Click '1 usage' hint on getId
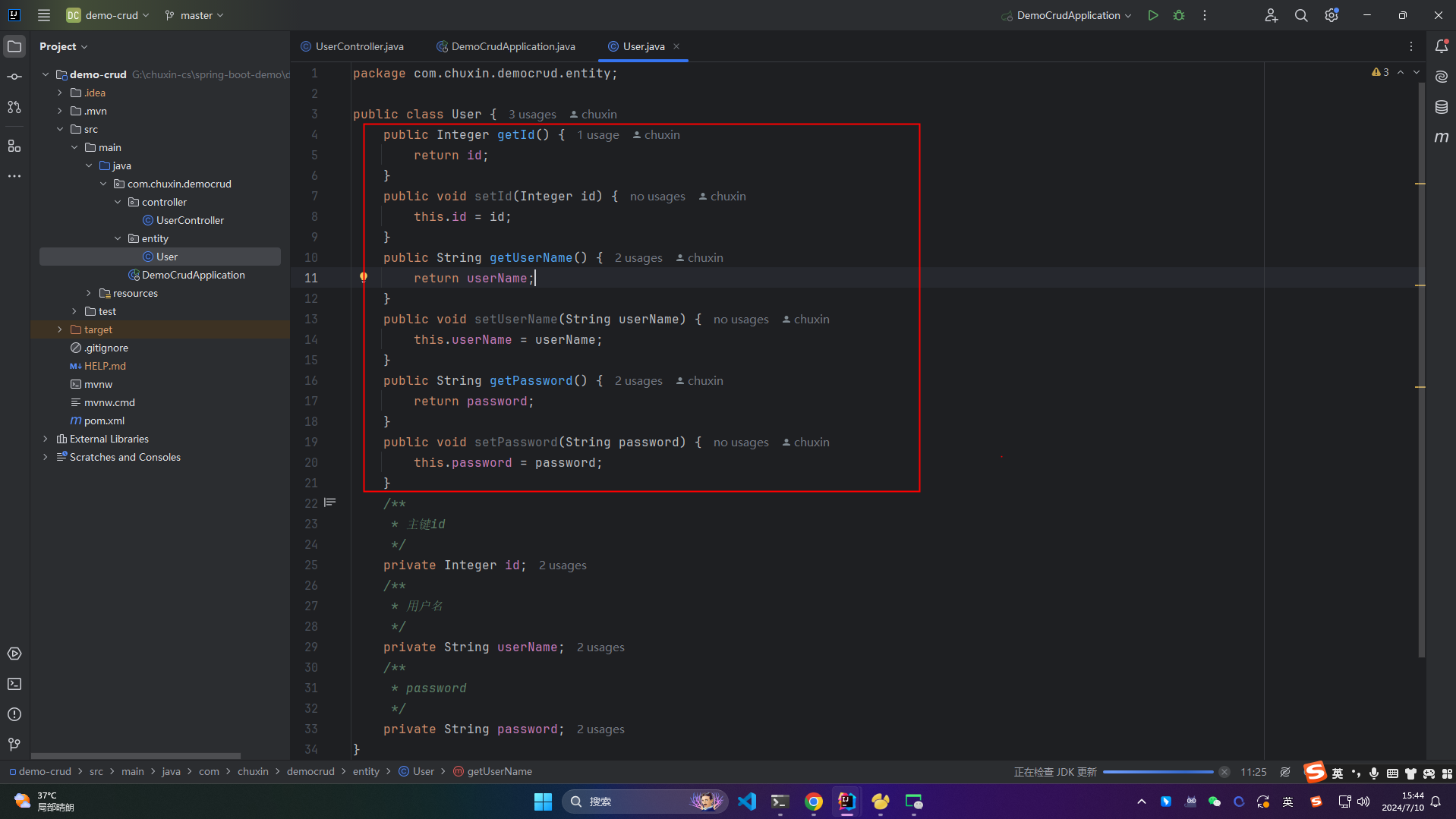The image size is (1456, 819). 598,135
